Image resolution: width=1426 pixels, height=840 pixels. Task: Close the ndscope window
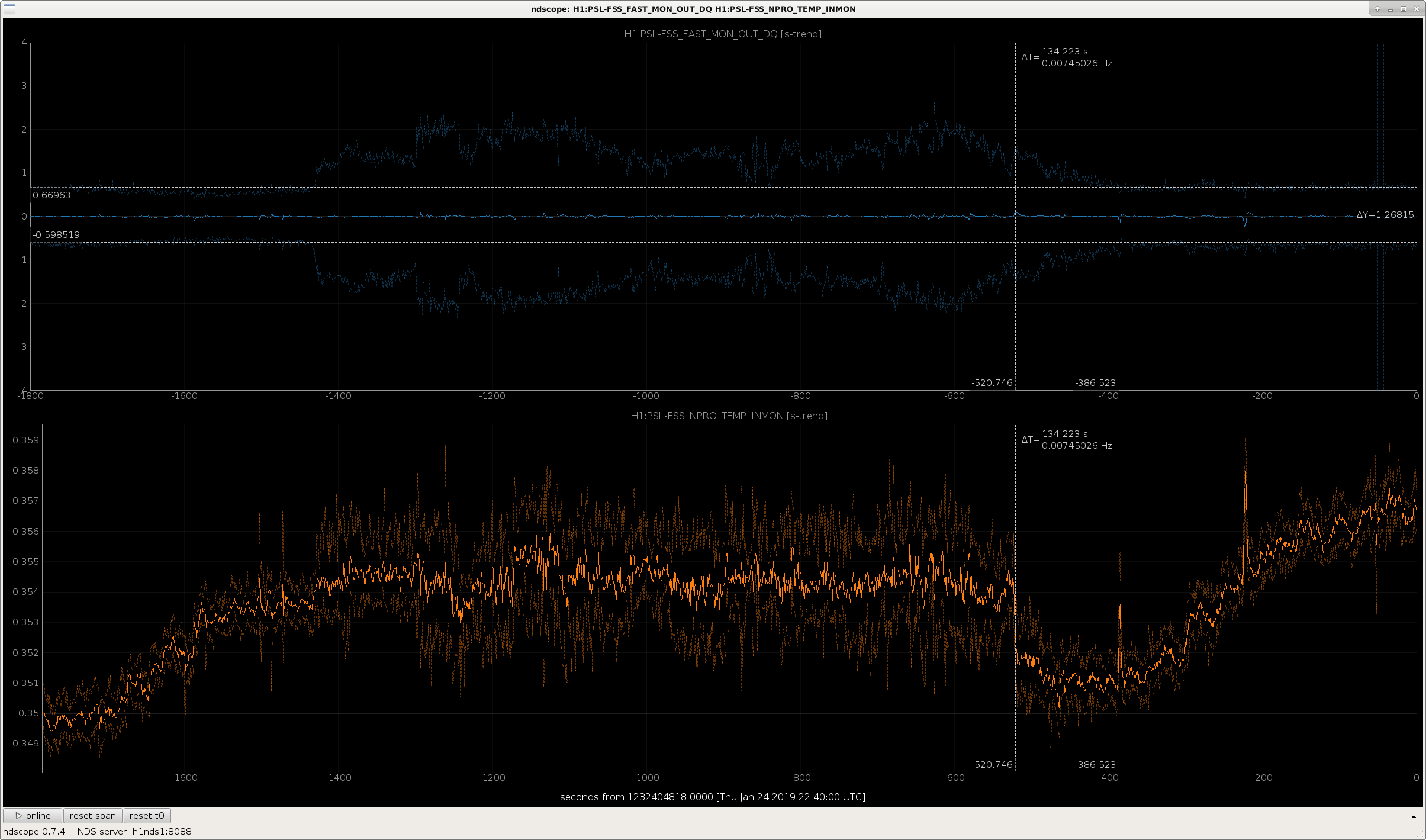1417,9
